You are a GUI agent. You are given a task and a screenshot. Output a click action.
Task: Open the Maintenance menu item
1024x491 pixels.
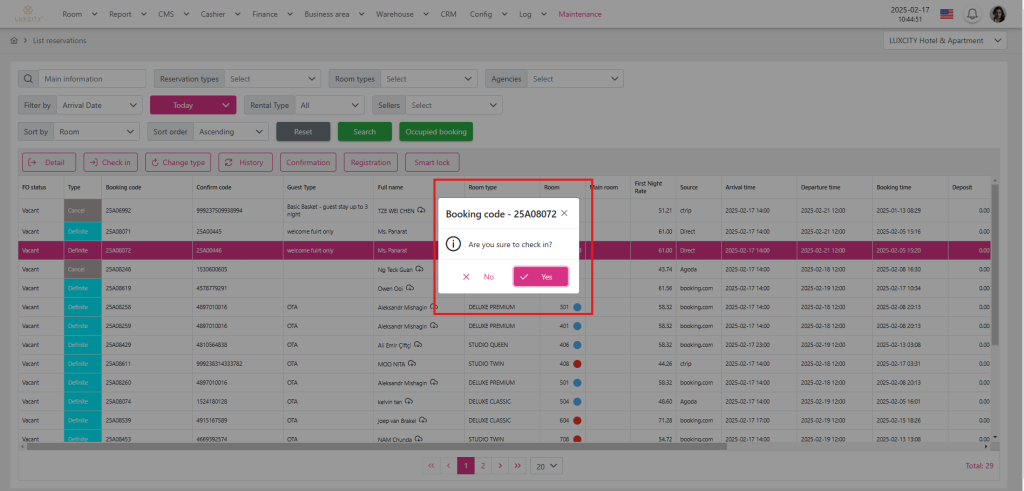[x=580, y=15]
